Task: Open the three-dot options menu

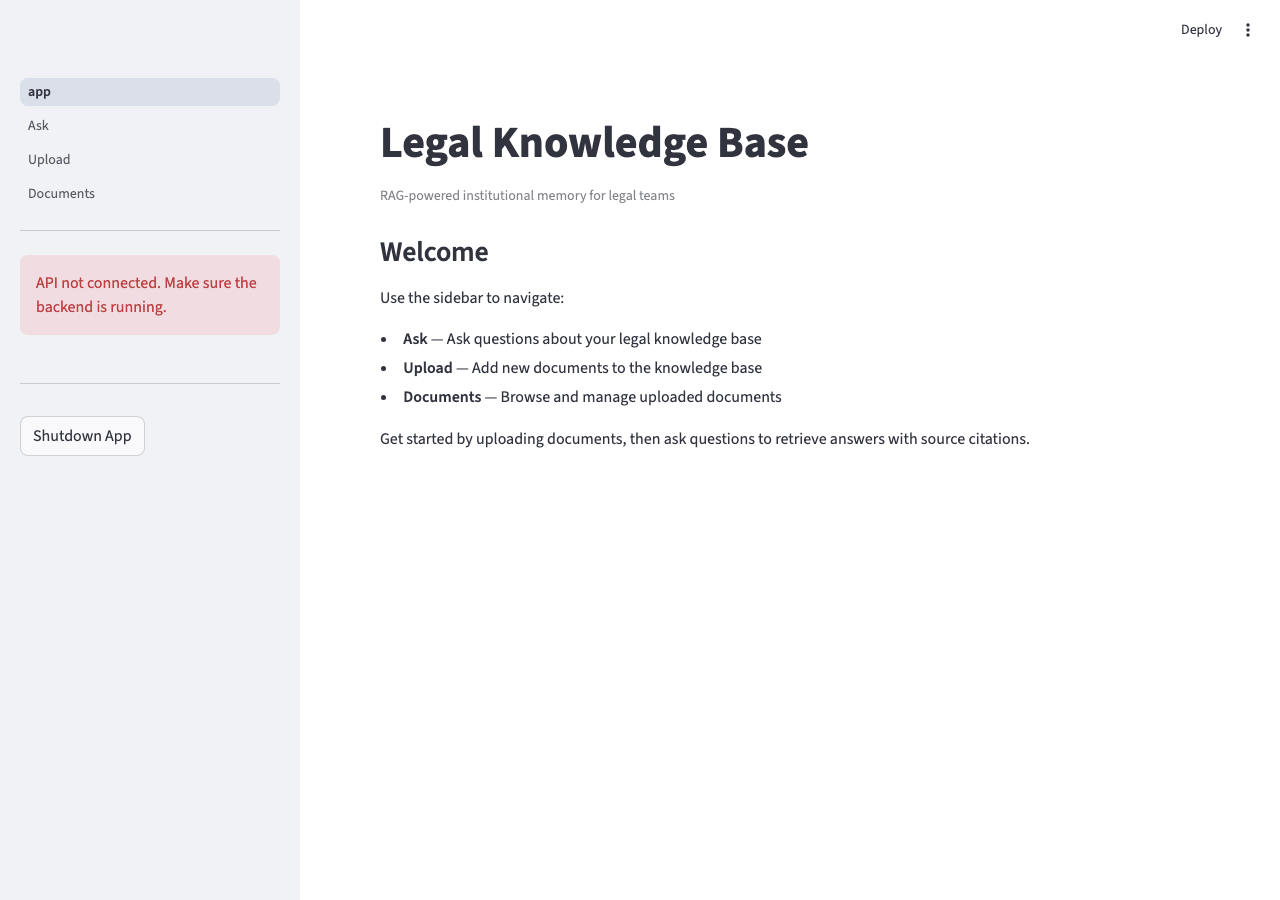Action: (x=1248, y=30)
